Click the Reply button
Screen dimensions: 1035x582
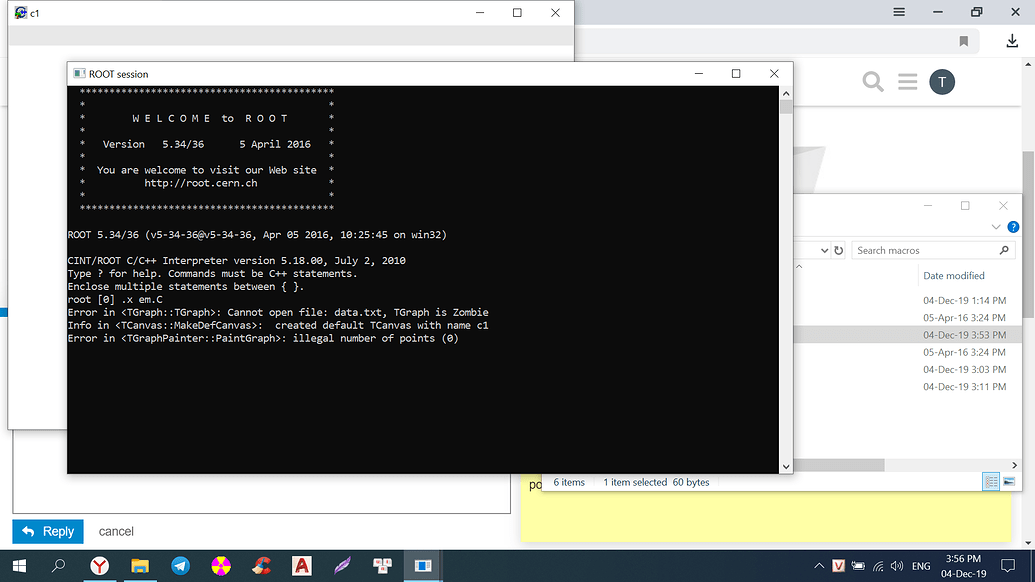tap(48, 531)
